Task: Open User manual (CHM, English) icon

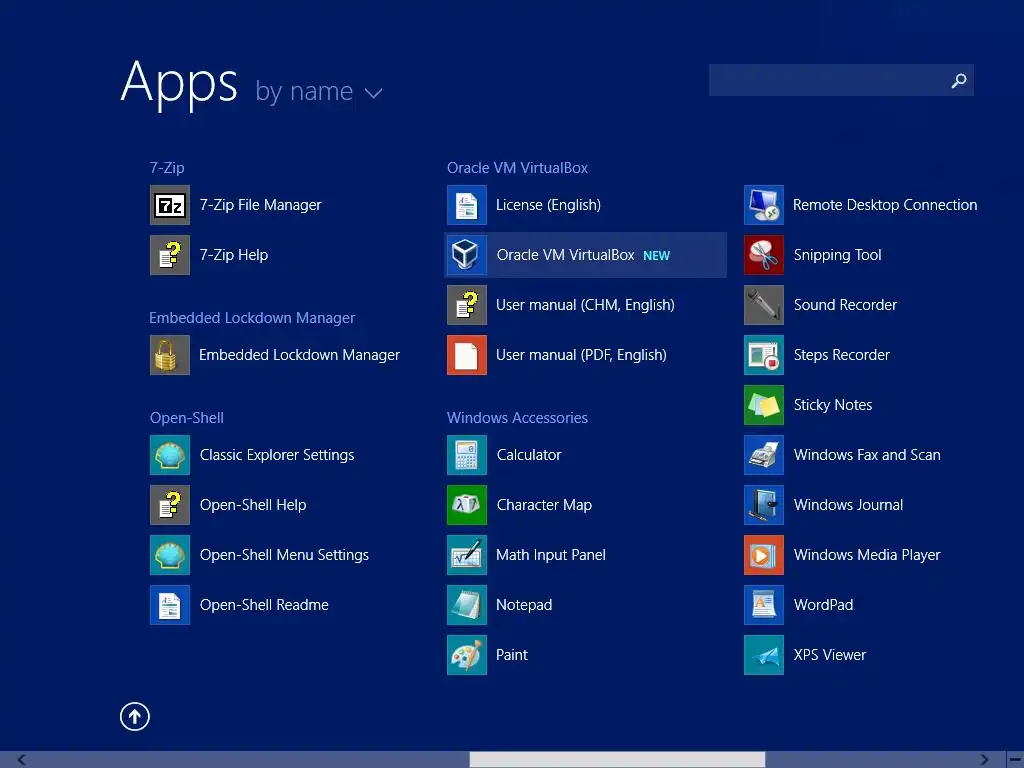Action: tap(467, 305)
